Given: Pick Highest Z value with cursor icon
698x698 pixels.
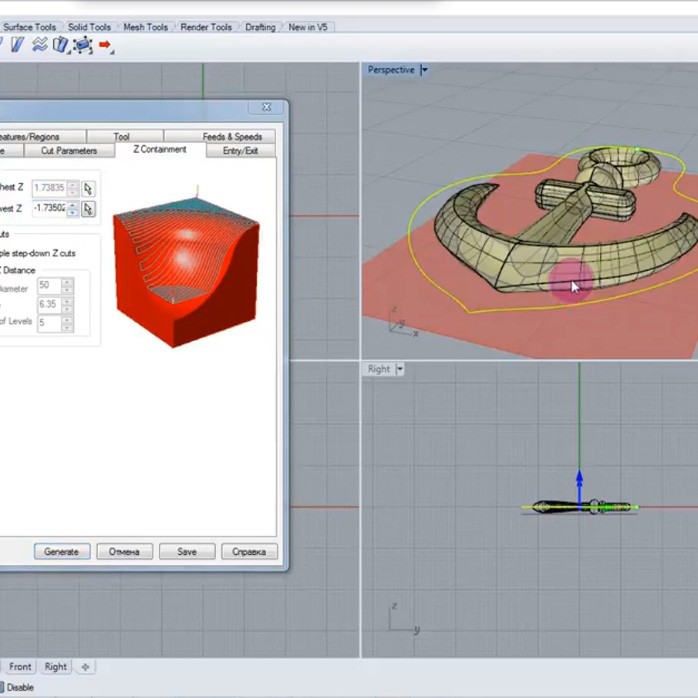Looking at the screenshot, I should point(88,189).
